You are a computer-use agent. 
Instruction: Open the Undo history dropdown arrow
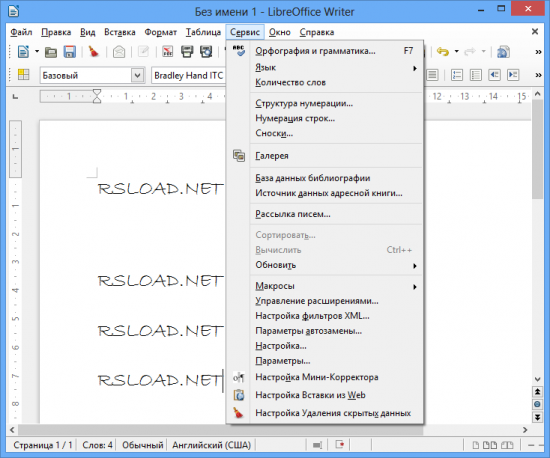456,52
